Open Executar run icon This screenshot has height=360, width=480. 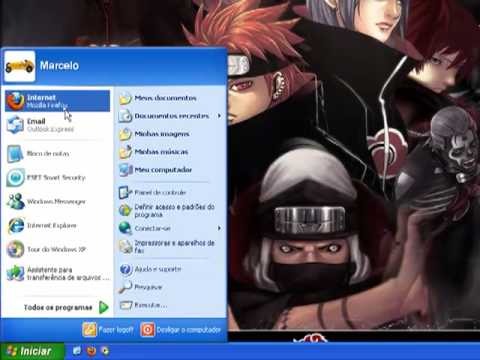[x=126, y=305]
